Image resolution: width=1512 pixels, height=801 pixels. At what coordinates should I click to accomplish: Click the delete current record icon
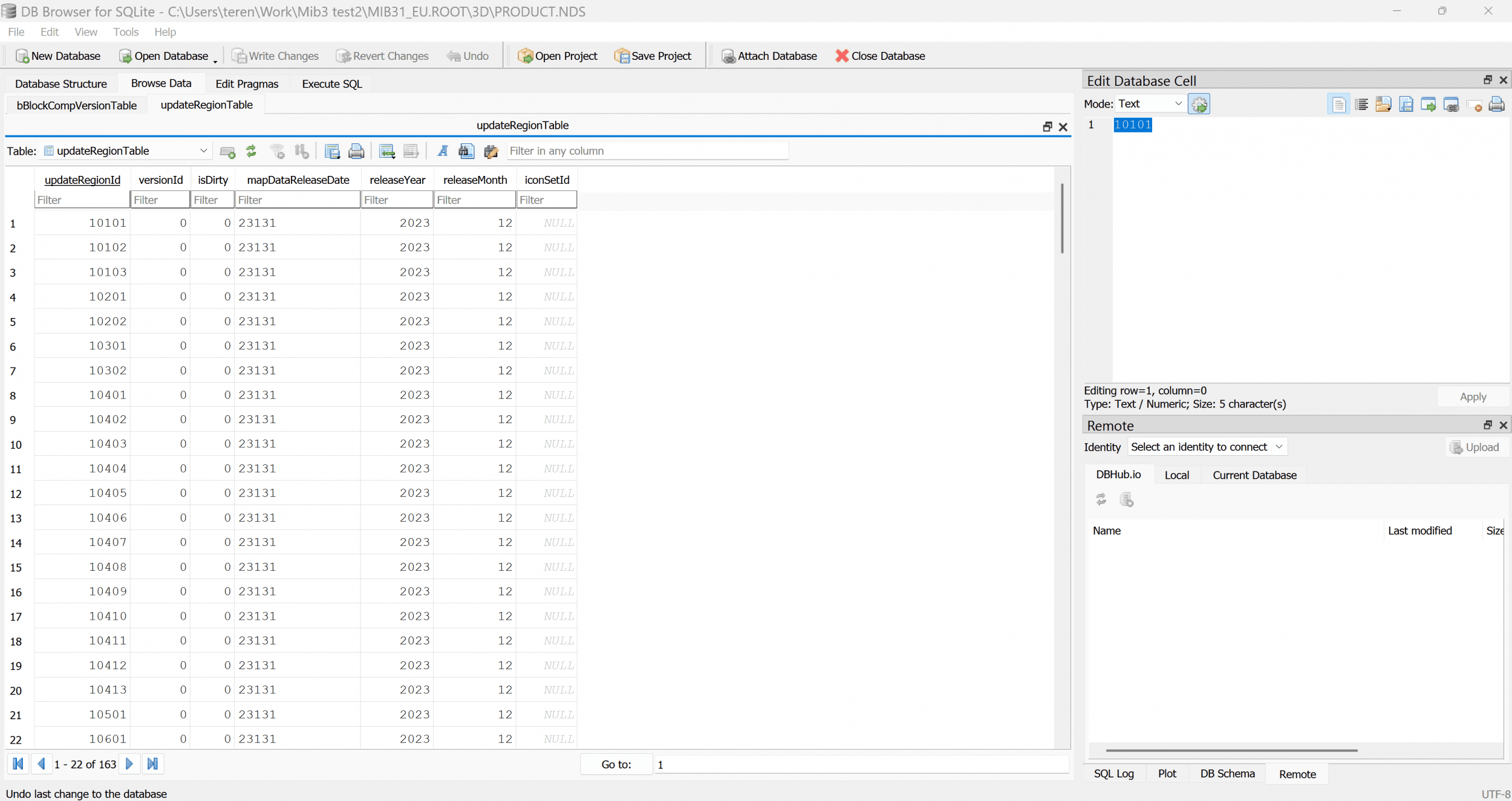pyautogui.click(x=411, y=151)
